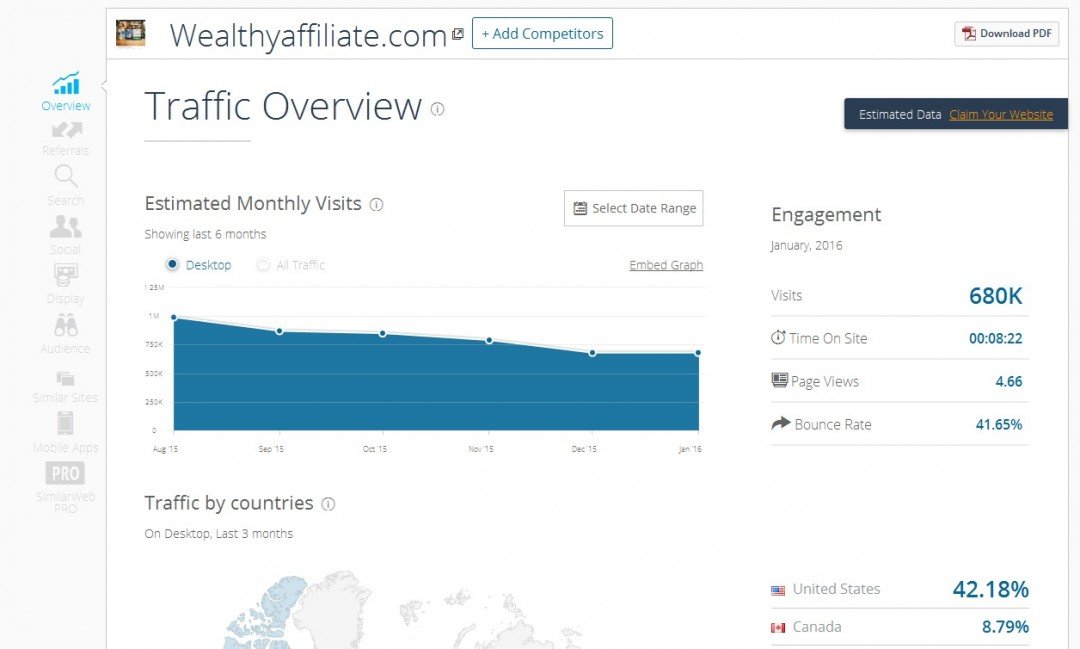Select the All Traffic radio button
The height and width of the screenshot is (649, 1080).
click(263, 265)
